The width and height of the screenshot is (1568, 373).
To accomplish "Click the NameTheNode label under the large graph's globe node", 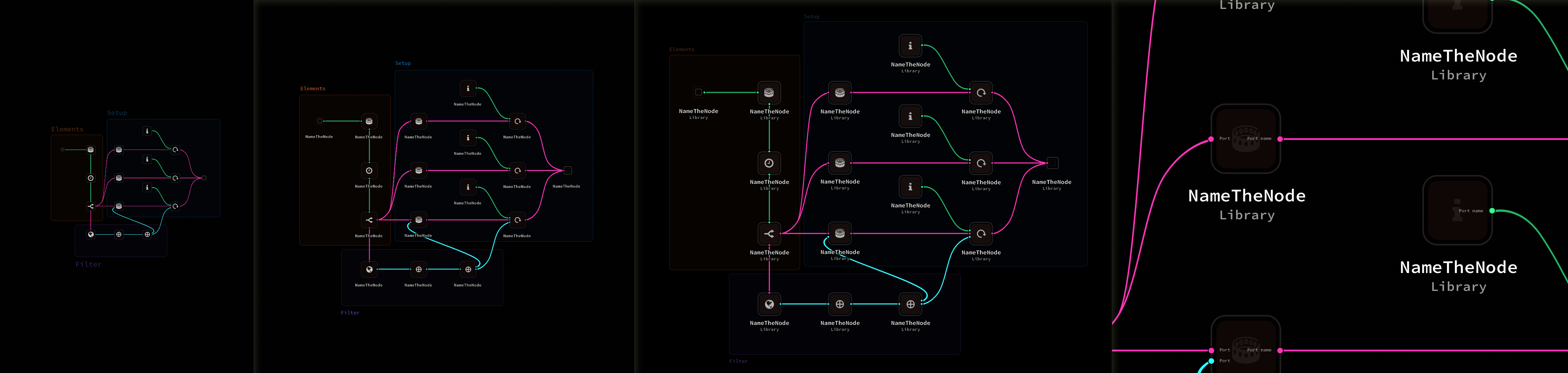I will pos(769,323).
